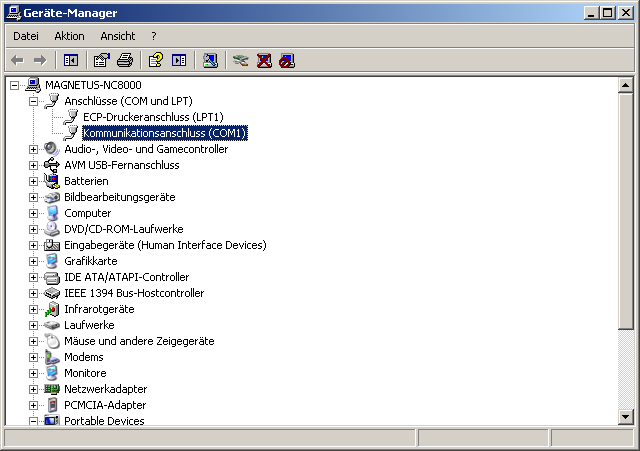Click the Back arrow in the toolbar
This screenshot has height=451, width=640.
coord(17,61)
